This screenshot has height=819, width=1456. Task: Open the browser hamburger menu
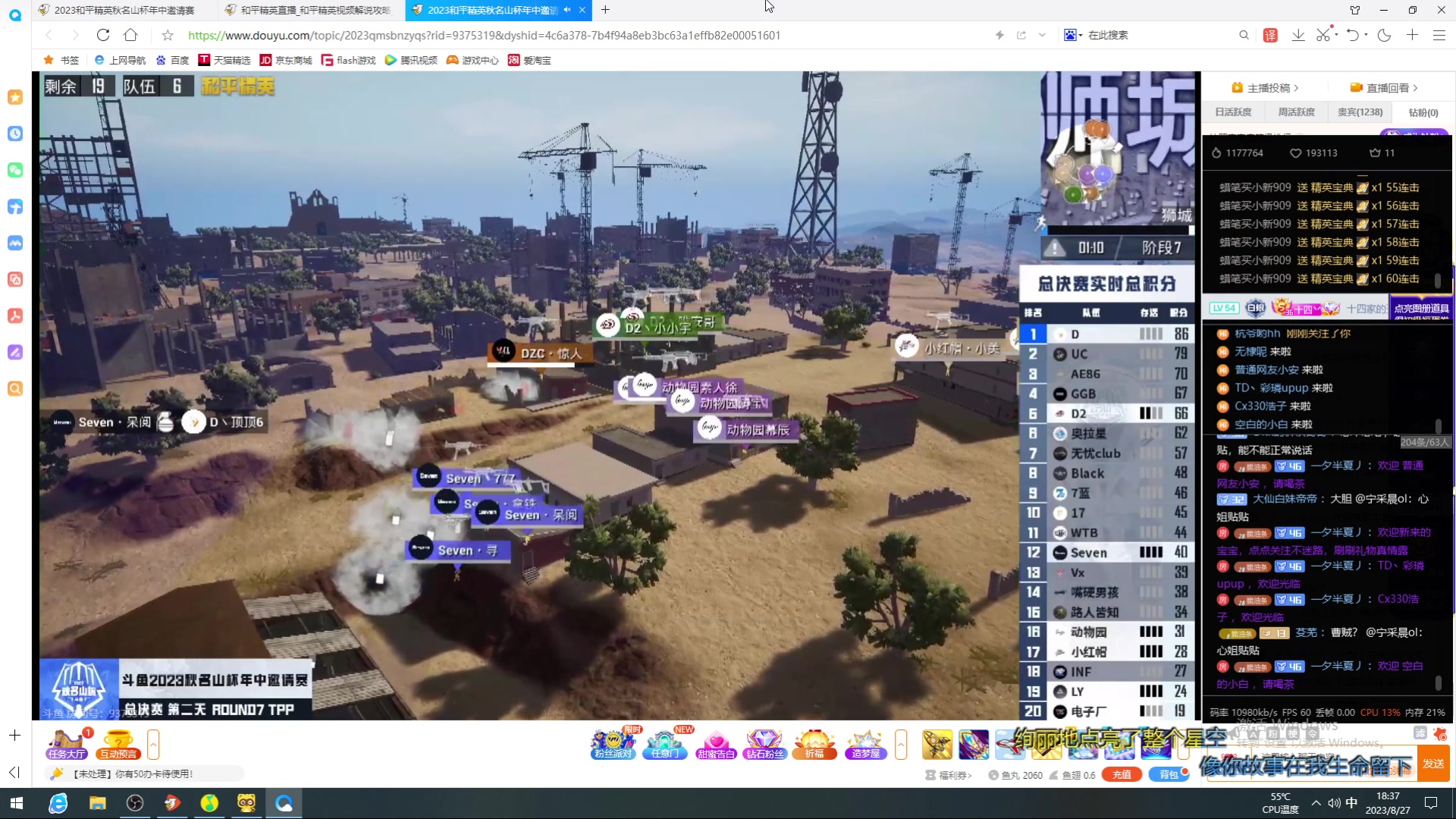click(1439, 35)
